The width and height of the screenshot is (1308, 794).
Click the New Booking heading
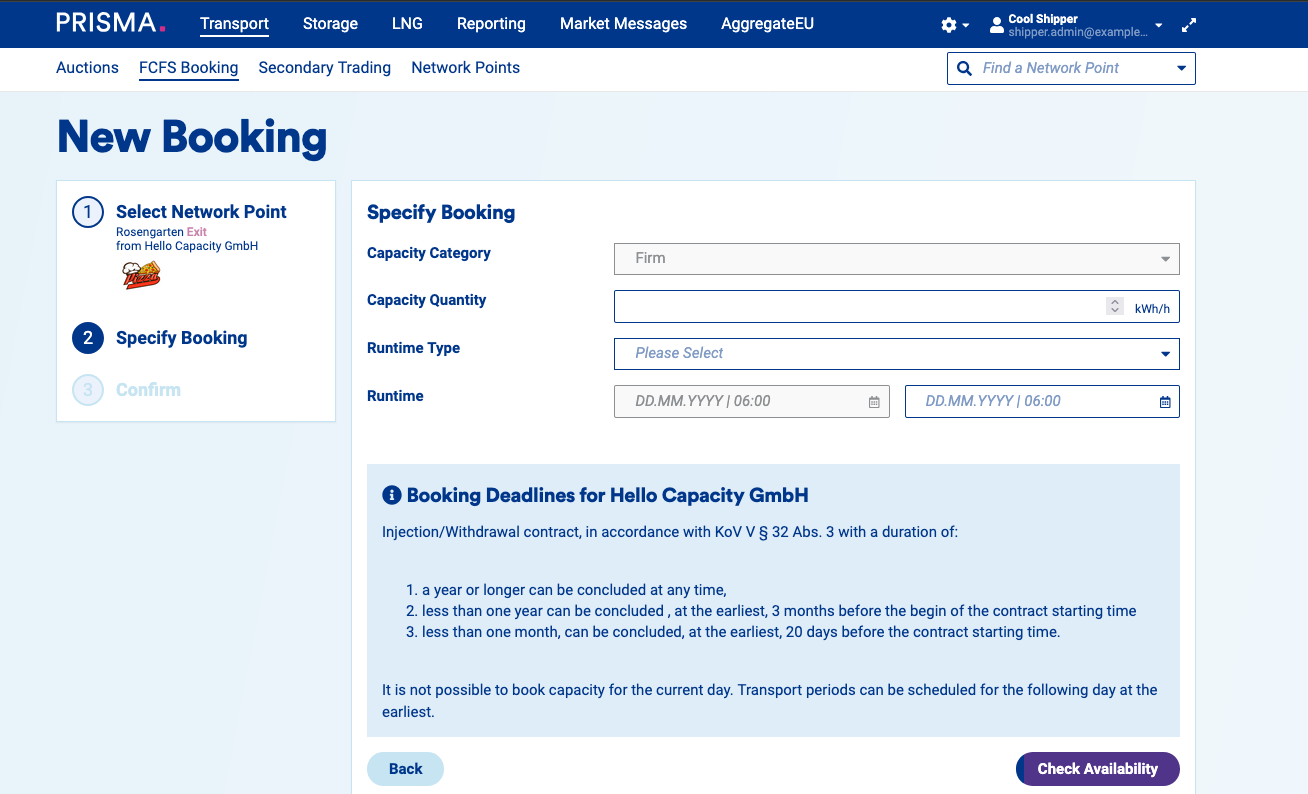192,137
